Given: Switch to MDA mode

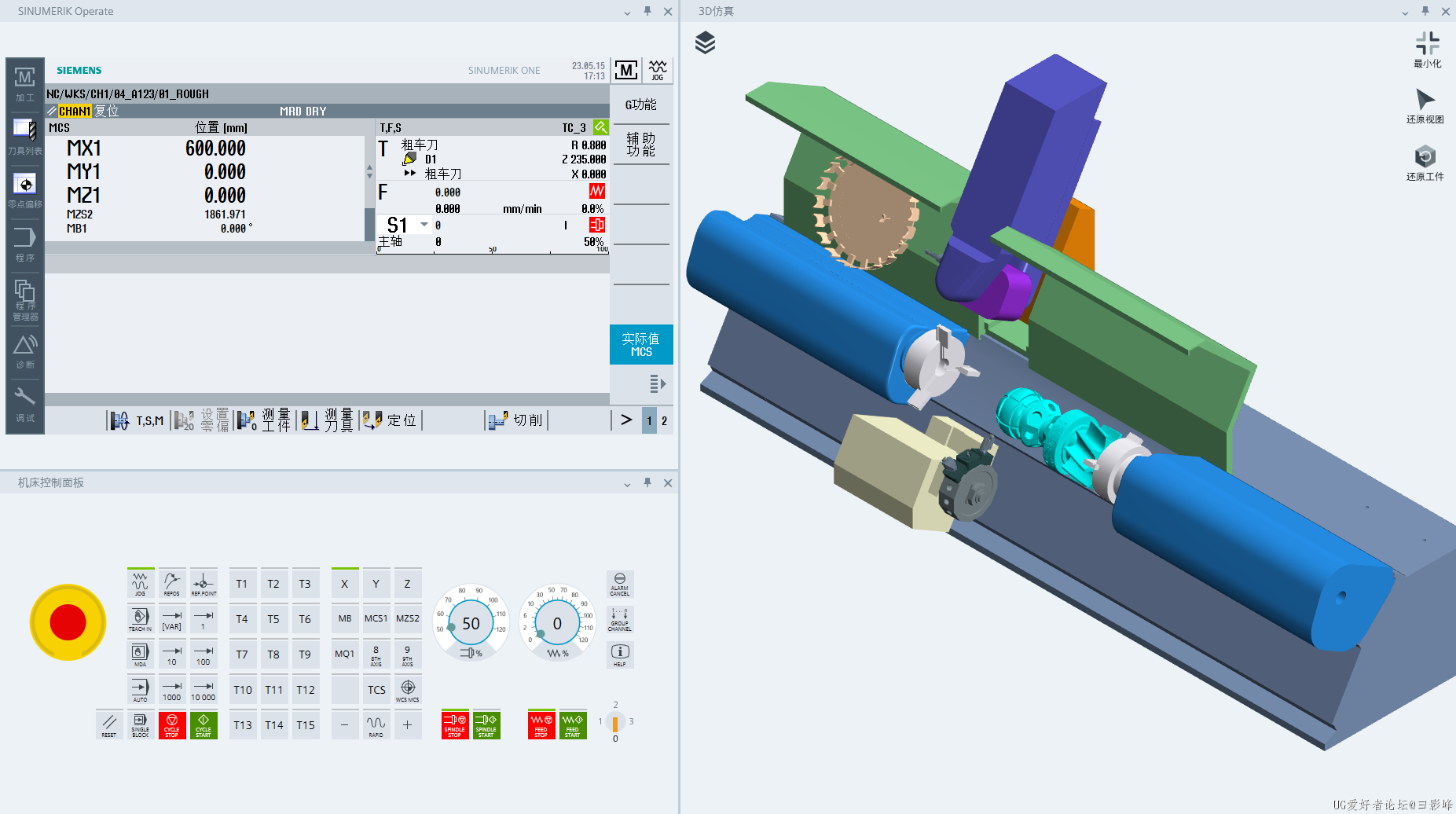Looking at the screenshot, I should pyautogui.click(x=141, y=654).
